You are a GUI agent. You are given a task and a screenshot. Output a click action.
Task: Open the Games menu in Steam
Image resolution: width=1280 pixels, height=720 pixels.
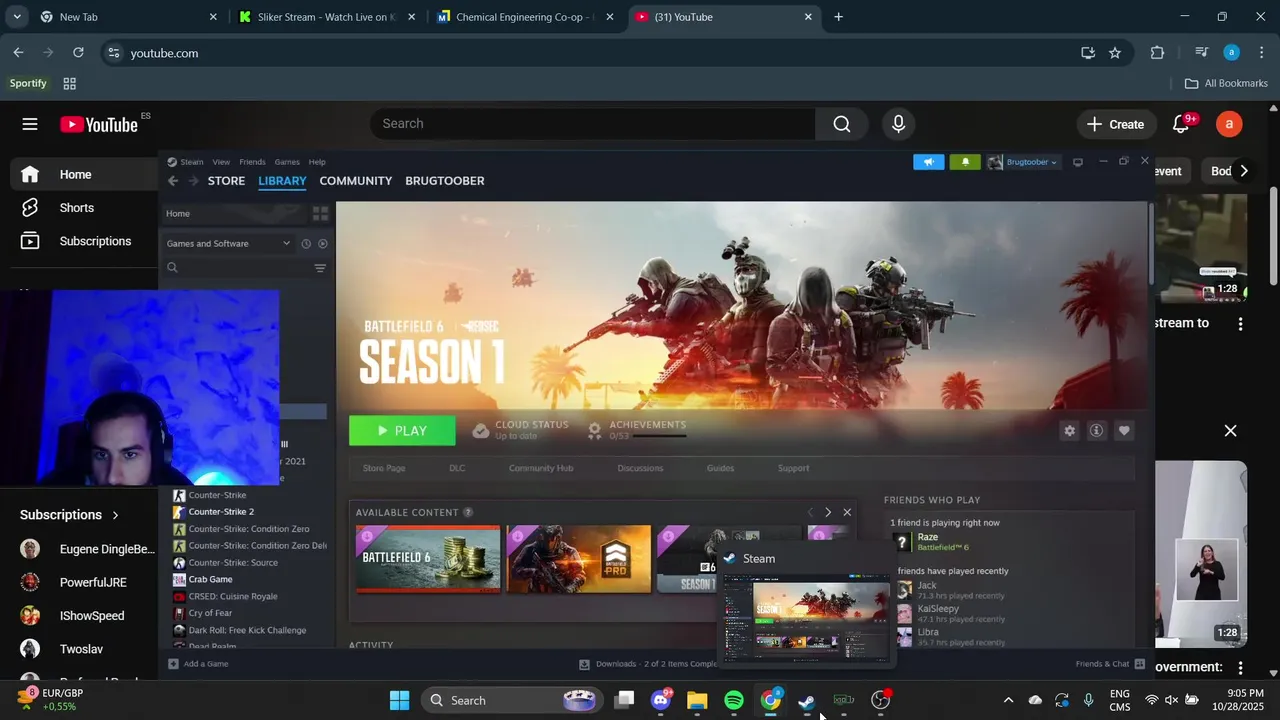[287, 162]
